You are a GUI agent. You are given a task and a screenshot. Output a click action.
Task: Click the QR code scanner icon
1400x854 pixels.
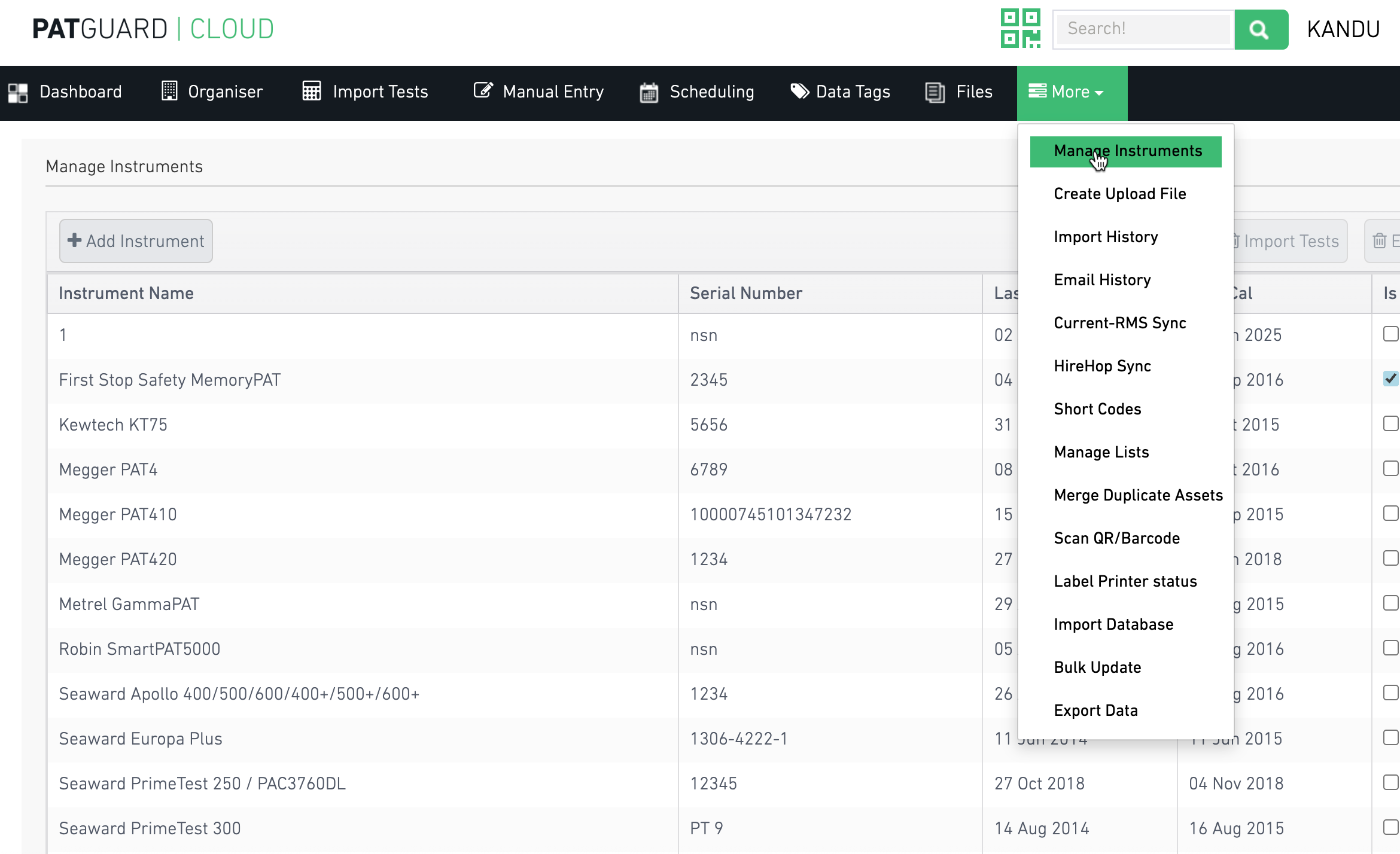(x=1021, y=28)
